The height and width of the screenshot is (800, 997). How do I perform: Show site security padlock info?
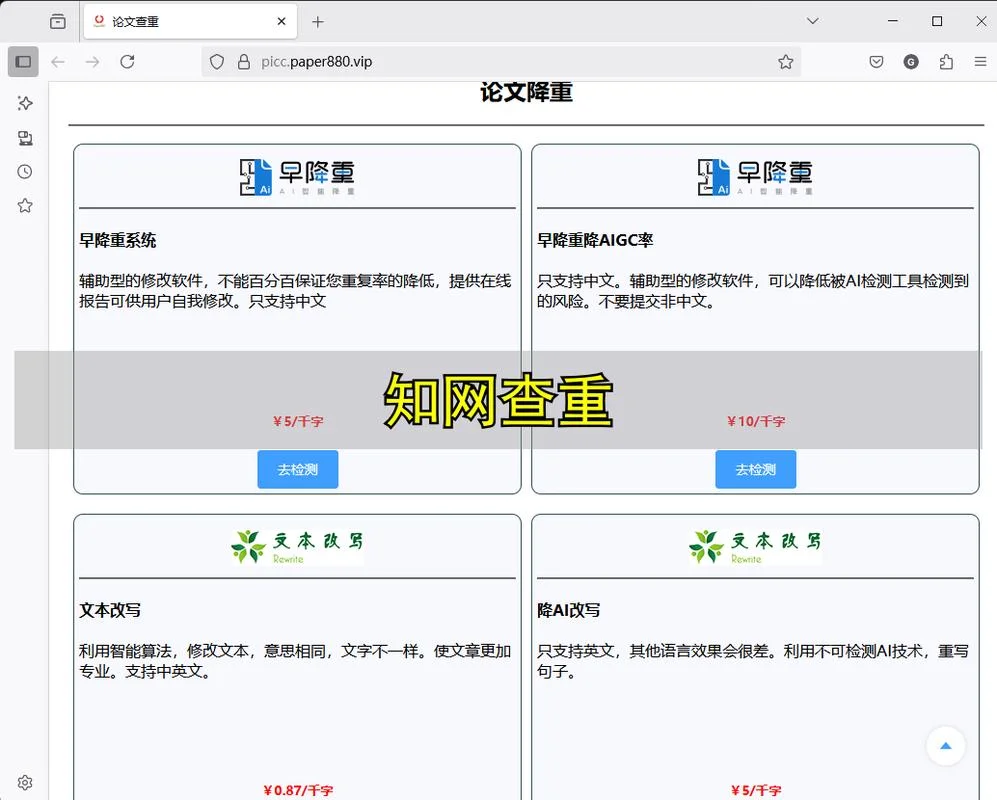244,62
